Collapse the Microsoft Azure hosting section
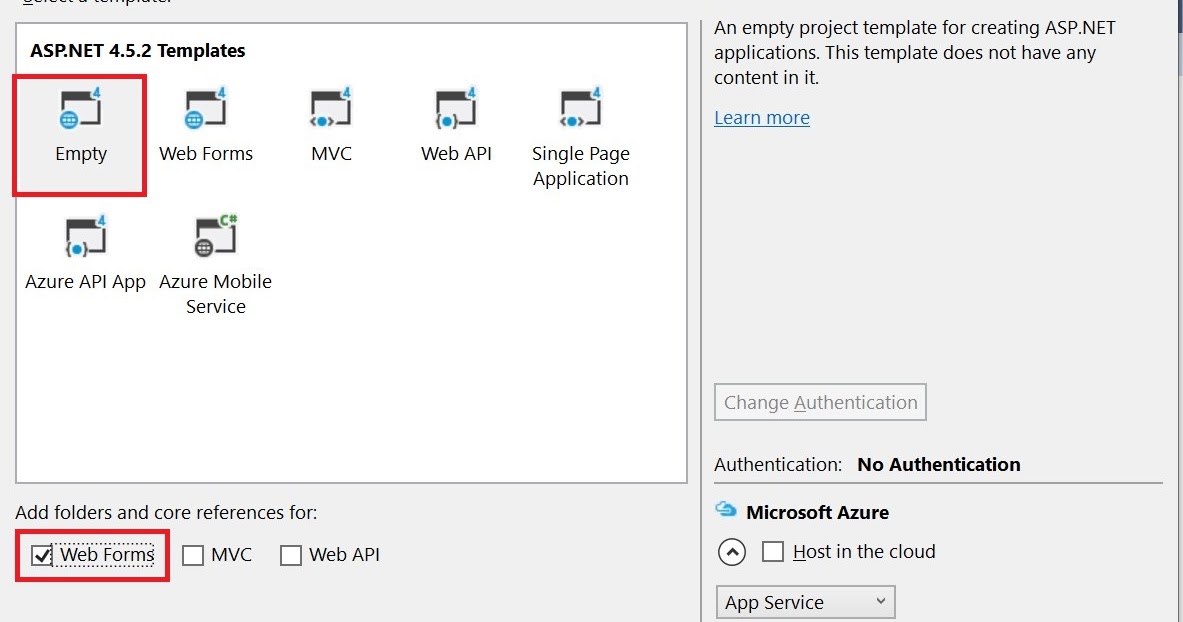 (x=731, y=551)
